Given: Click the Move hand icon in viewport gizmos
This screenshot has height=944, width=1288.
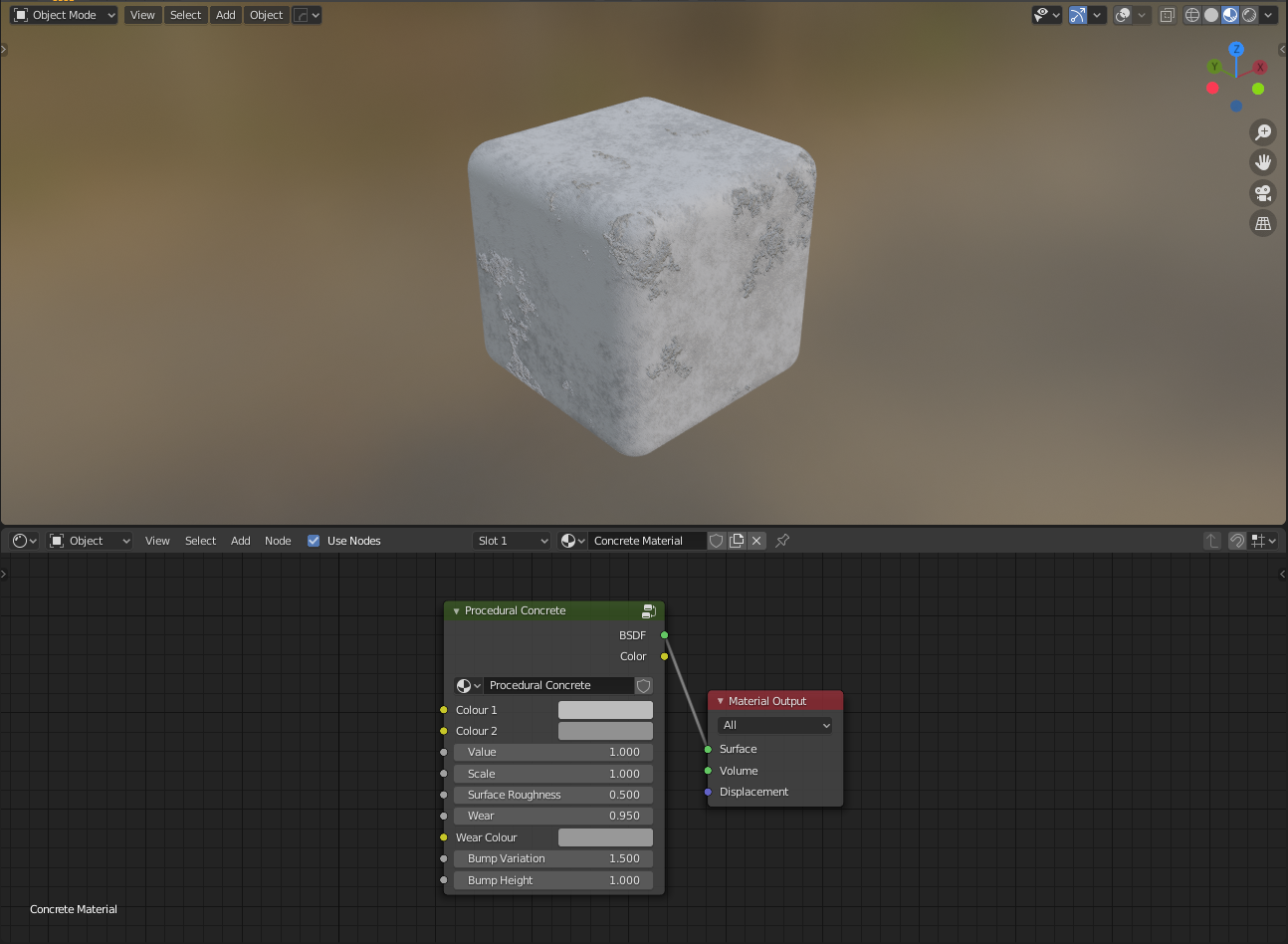Looking at the screenshot, I should coord(1262,161).
